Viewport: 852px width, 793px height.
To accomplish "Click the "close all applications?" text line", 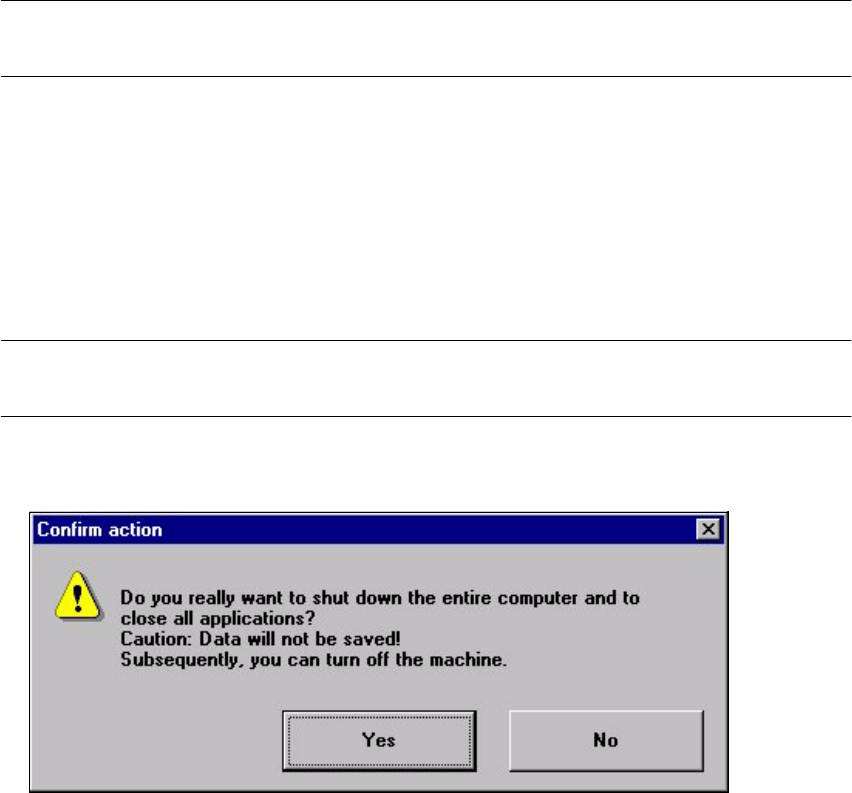I will click(x=217, y=619).
